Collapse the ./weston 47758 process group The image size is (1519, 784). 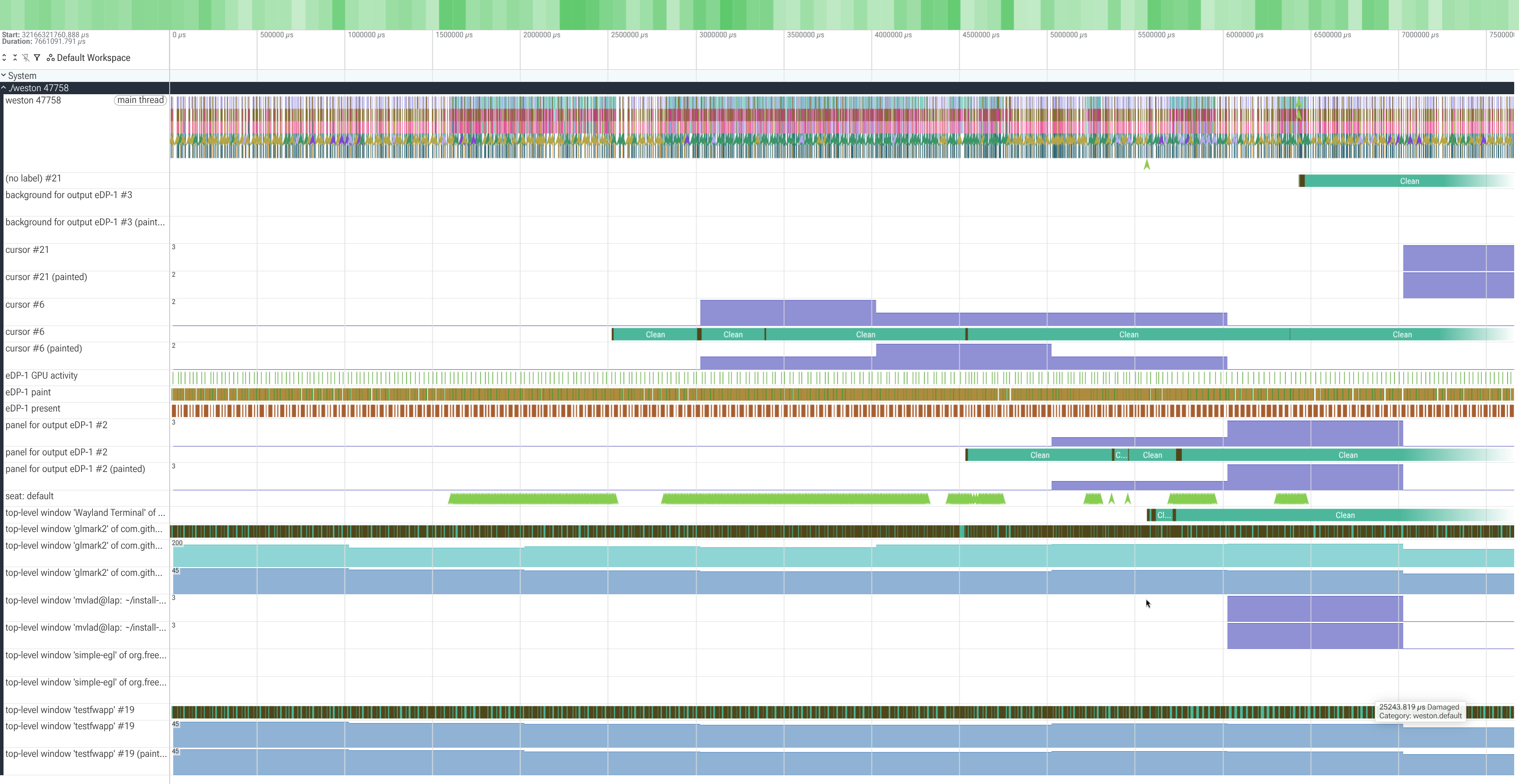coord(4,88)
